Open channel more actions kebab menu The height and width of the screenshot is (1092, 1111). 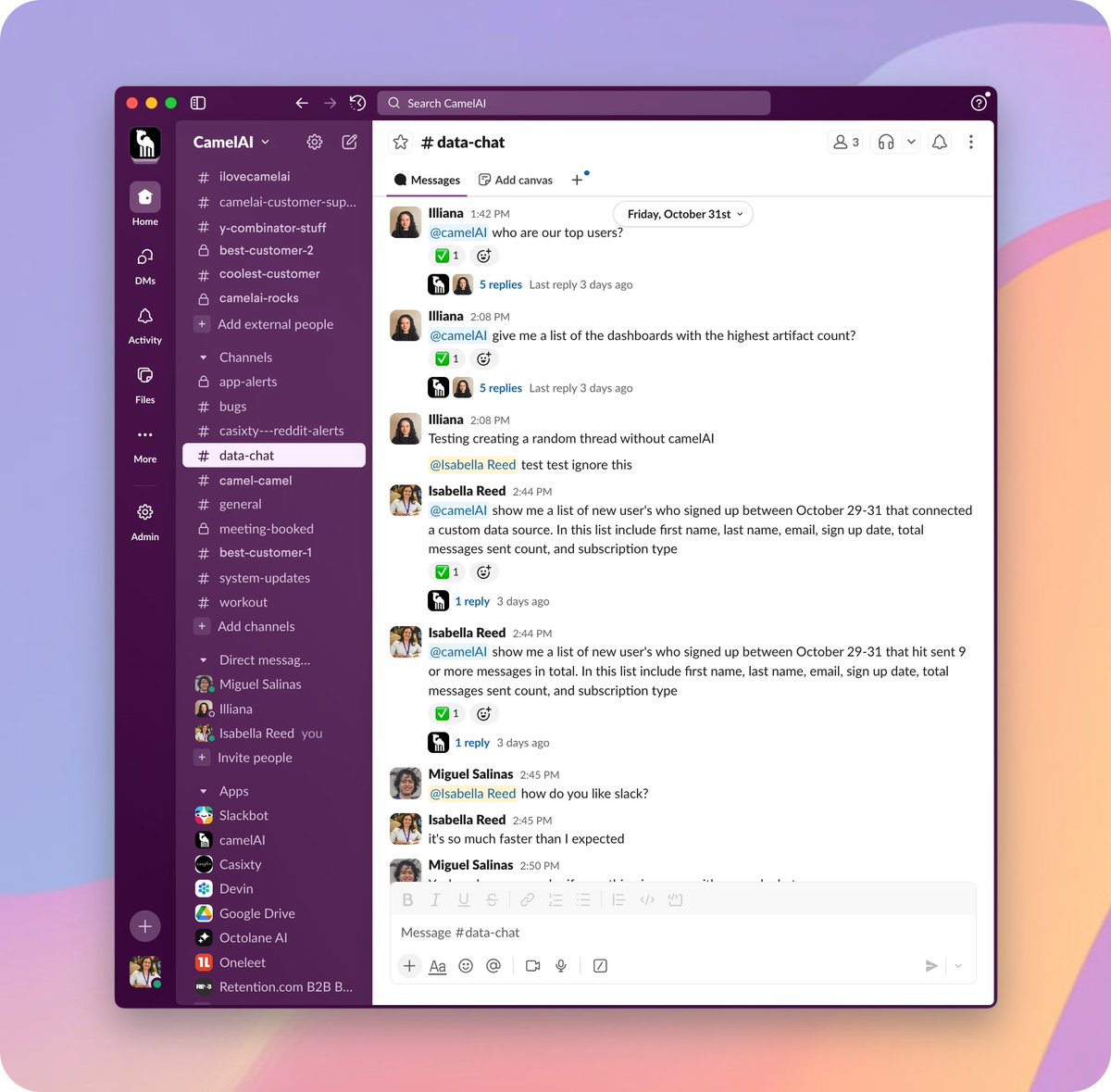(x=971, y=142)
